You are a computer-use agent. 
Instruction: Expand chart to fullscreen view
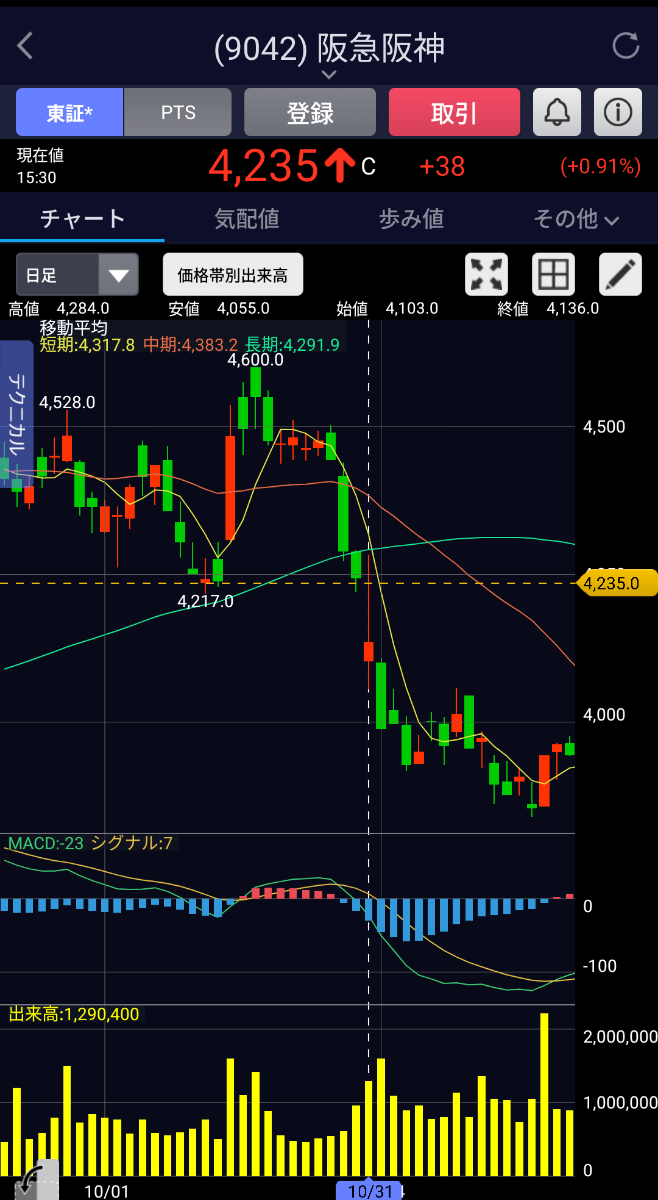tap(487, 274)
